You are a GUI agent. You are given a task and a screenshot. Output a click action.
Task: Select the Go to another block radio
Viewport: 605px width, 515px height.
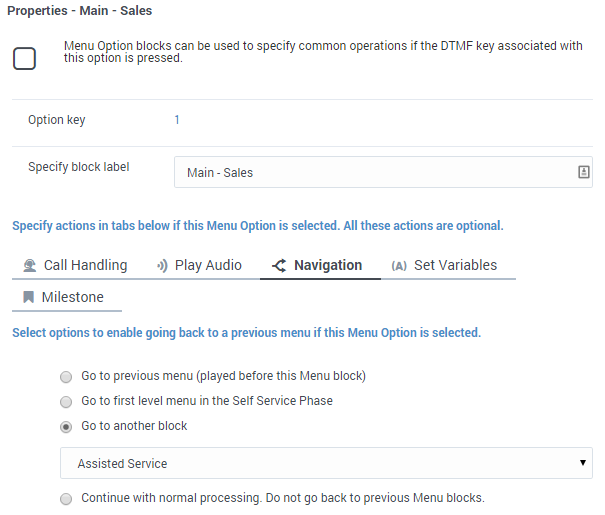[66, 427]
